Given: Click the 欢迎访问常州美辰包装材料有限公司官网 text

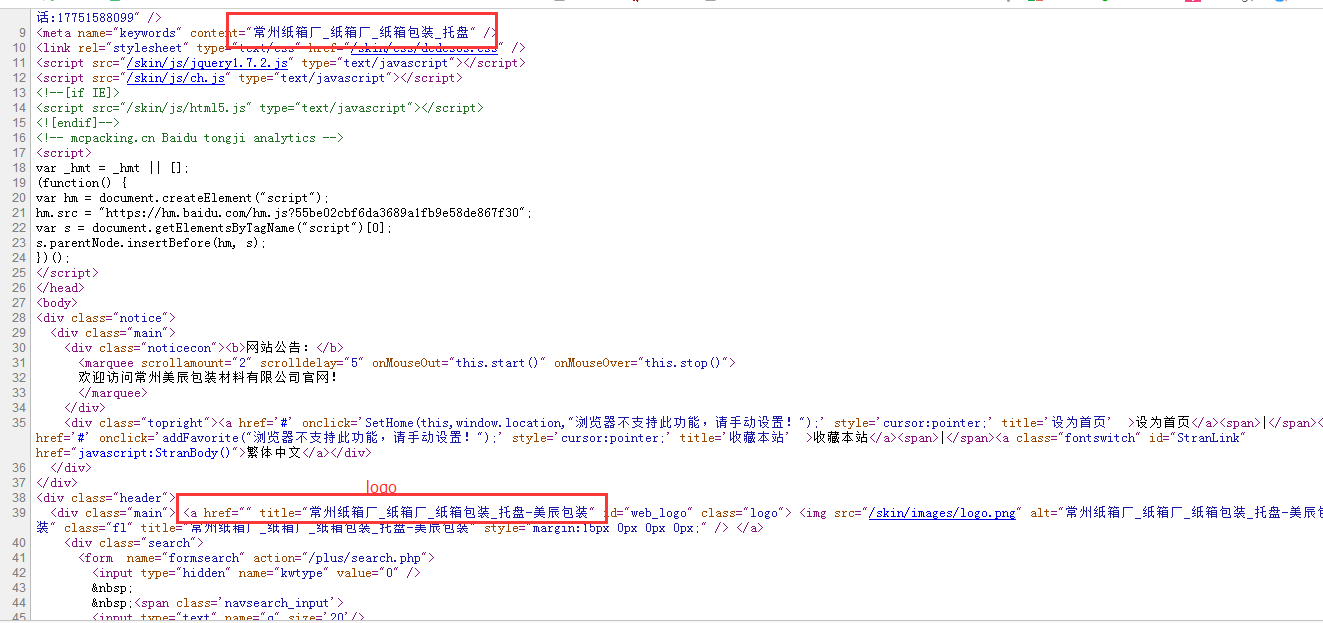Looking at the screenshot, I should pos(208,377).
